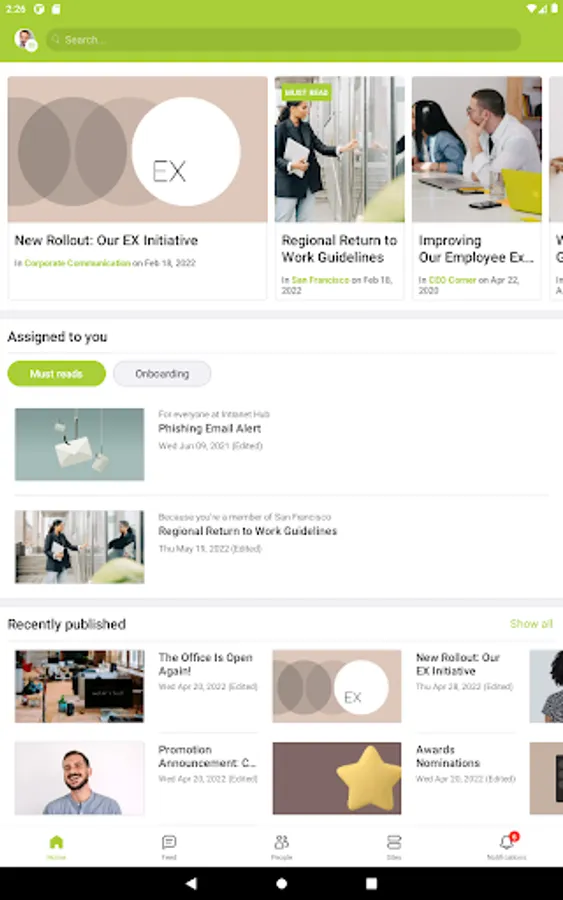Tap the Android back navigation button
The height and width of the screenshot is (900, 563).
(192, 883)
